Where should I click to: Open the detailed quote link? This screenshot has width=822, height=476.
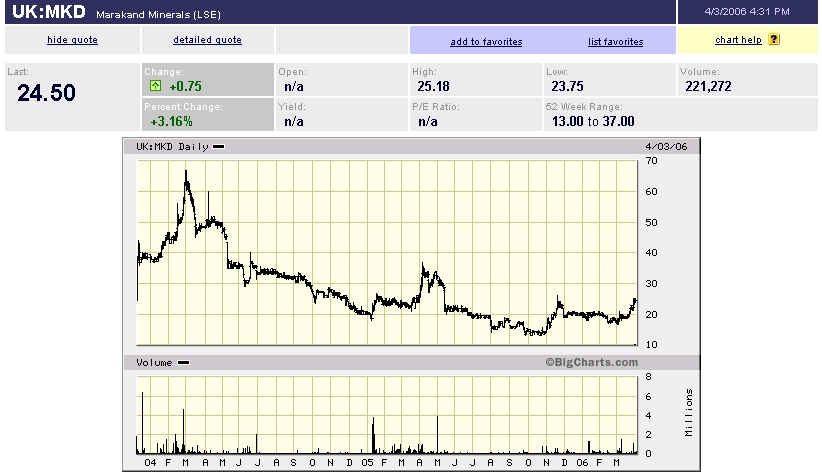pos(207,40)
